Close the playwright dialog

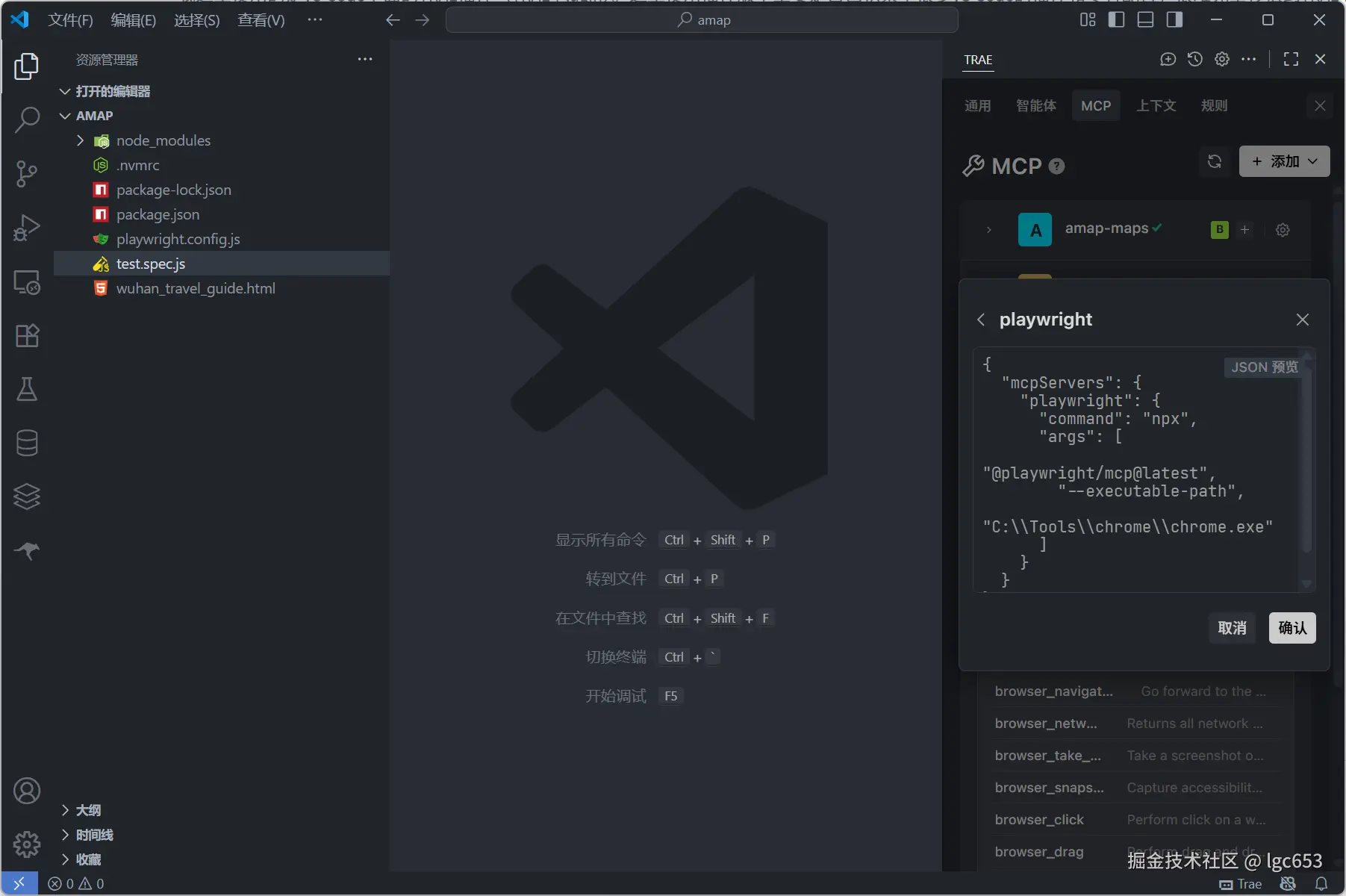click(x=1303, y=320)
